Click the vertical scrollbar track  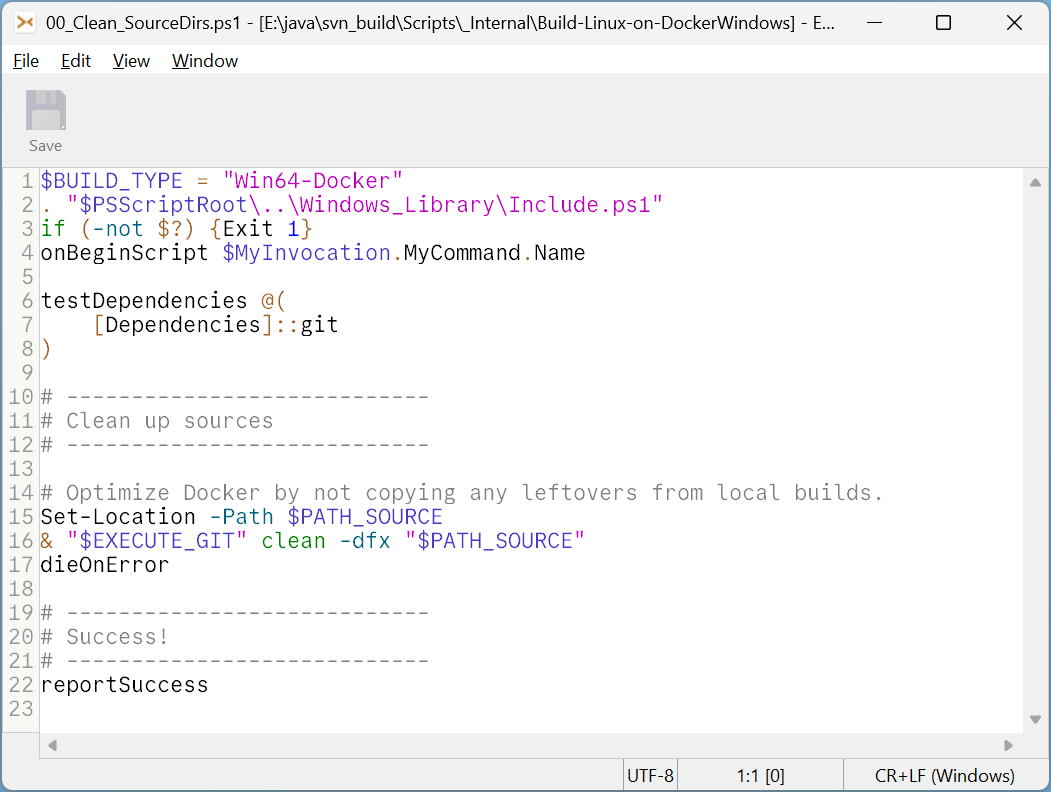(1037, 450)
